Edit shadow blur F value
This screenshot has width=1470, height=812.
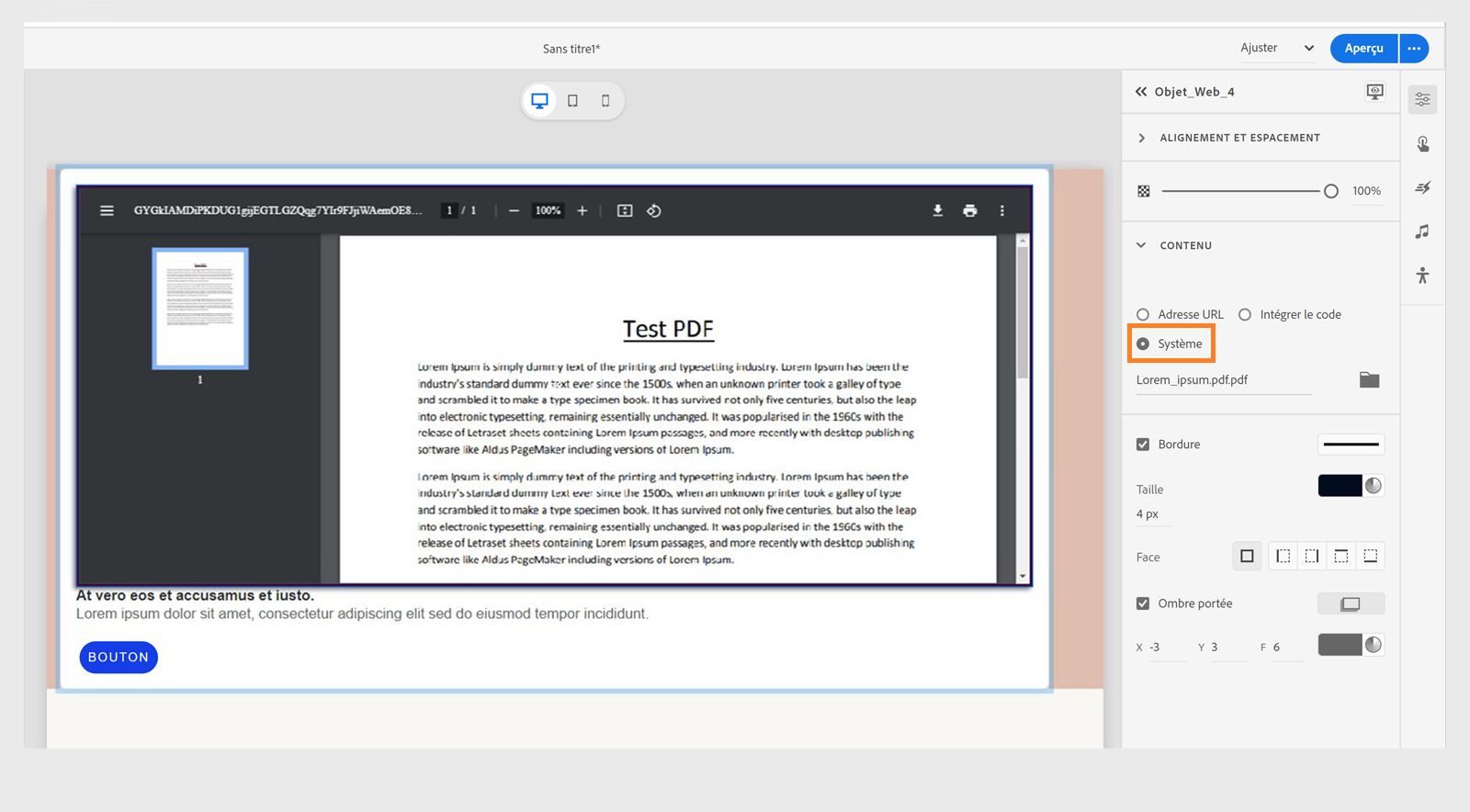pos(1288,648)
